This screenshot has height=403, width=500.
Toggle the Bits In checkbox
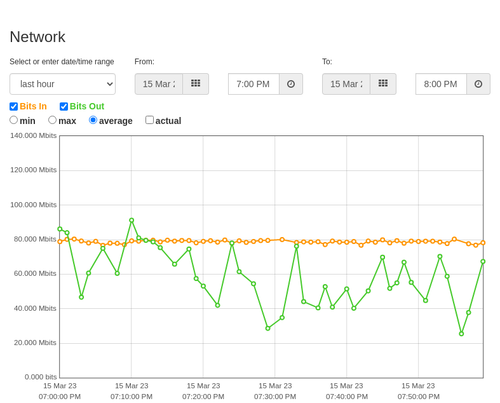tap(14, 107)
